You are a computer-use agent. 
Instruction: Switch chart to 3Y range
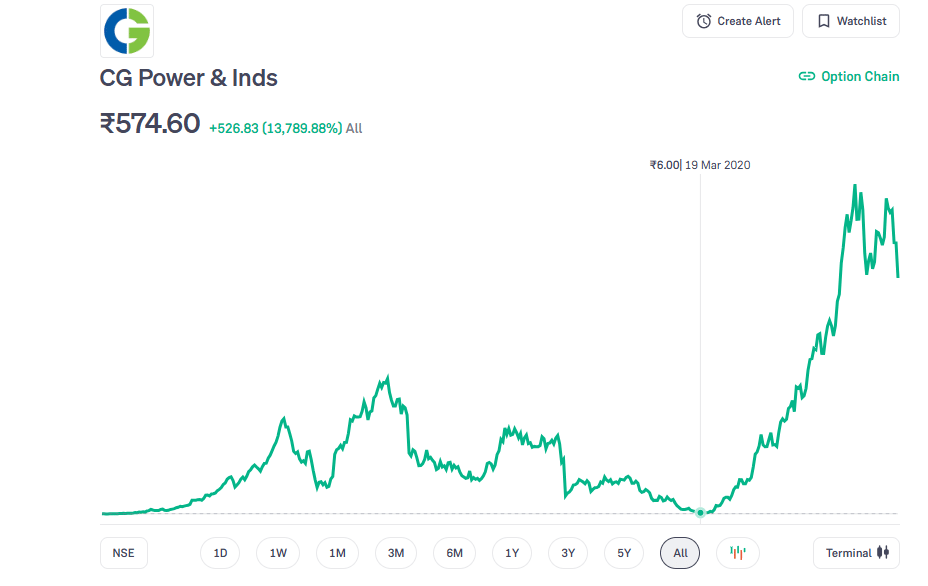[x=568, y=553]
